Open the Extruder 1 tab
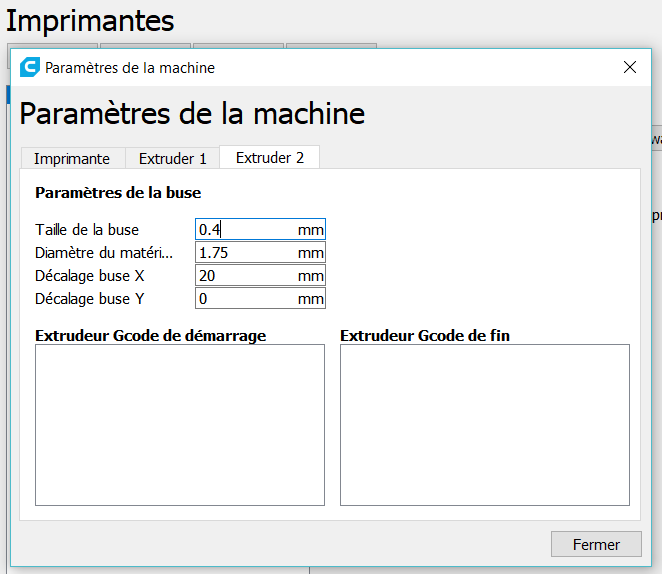The image size is (662, 574). point(172,158)
